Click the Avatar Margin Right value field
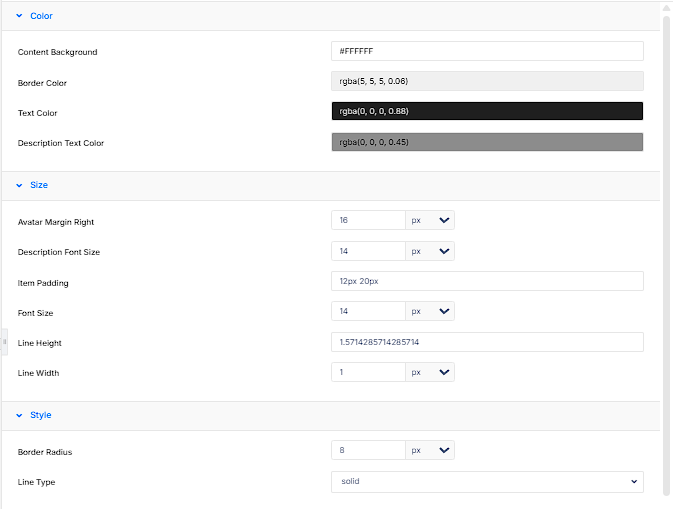The image size is (673, 509). point(368,220)
